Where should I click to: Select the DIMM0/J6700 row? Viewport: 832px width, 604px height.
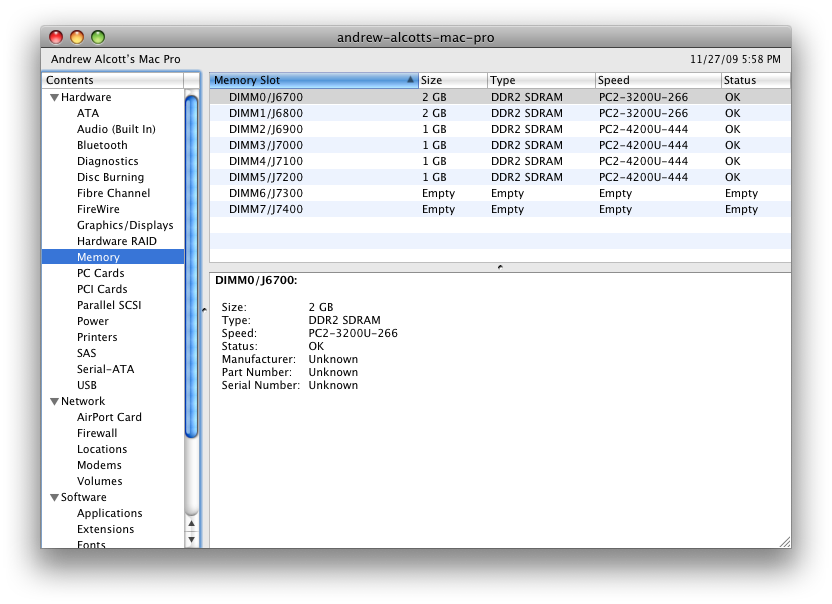500,97
